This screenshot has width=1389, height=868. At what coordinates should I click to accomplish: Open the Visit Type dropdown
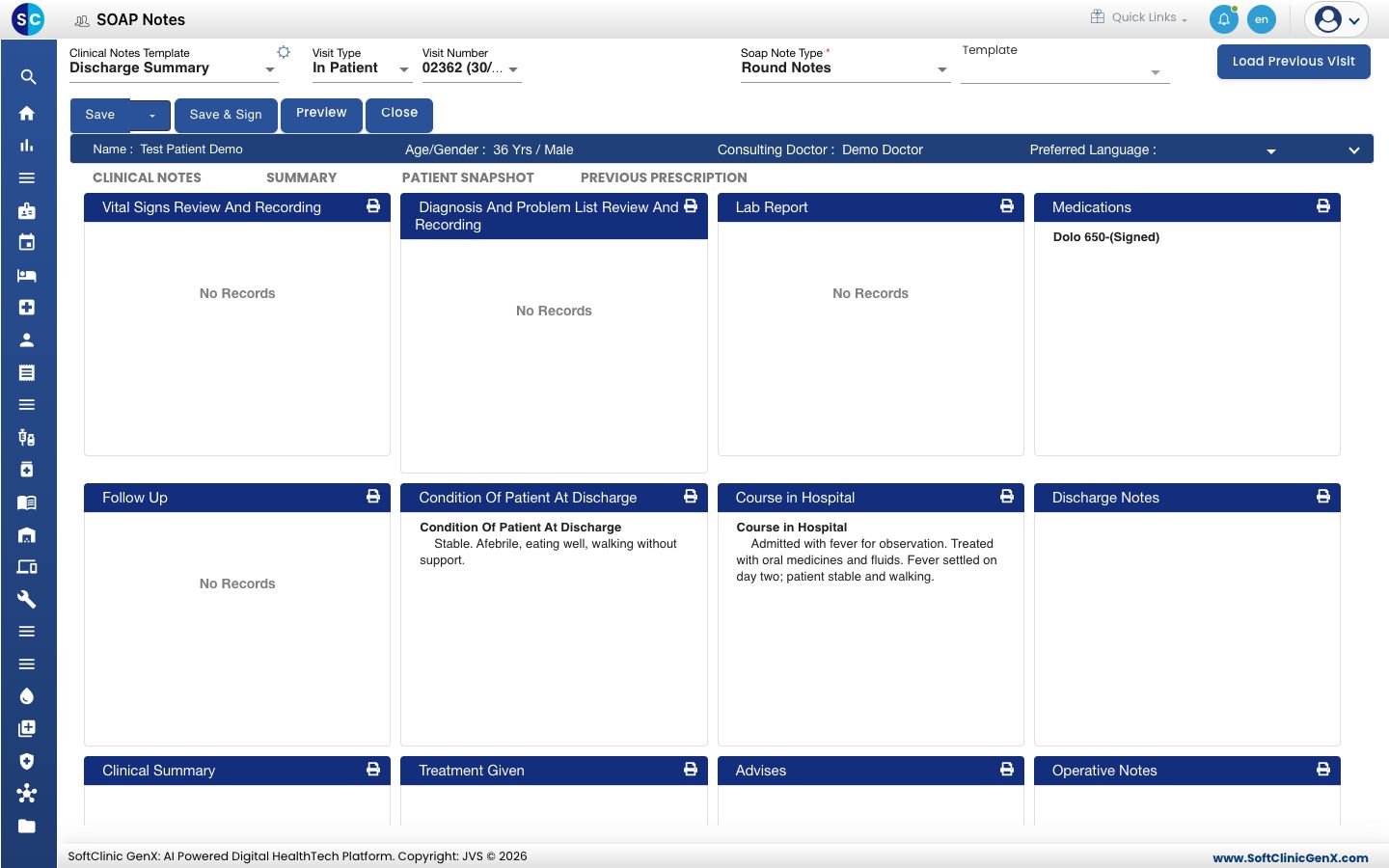point(361,68)
